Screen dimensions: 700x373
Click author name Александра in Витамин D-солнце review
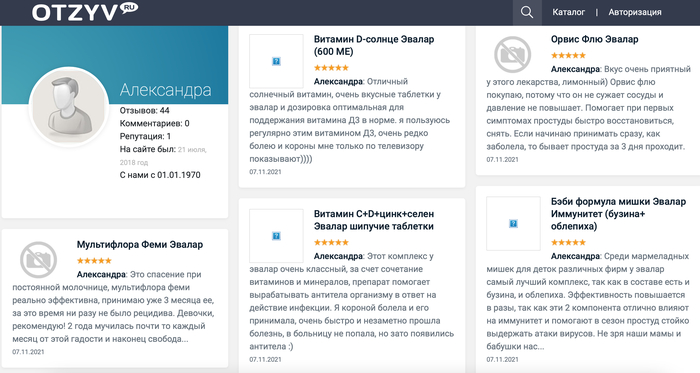pyautogui.click(x=338, y=82)
